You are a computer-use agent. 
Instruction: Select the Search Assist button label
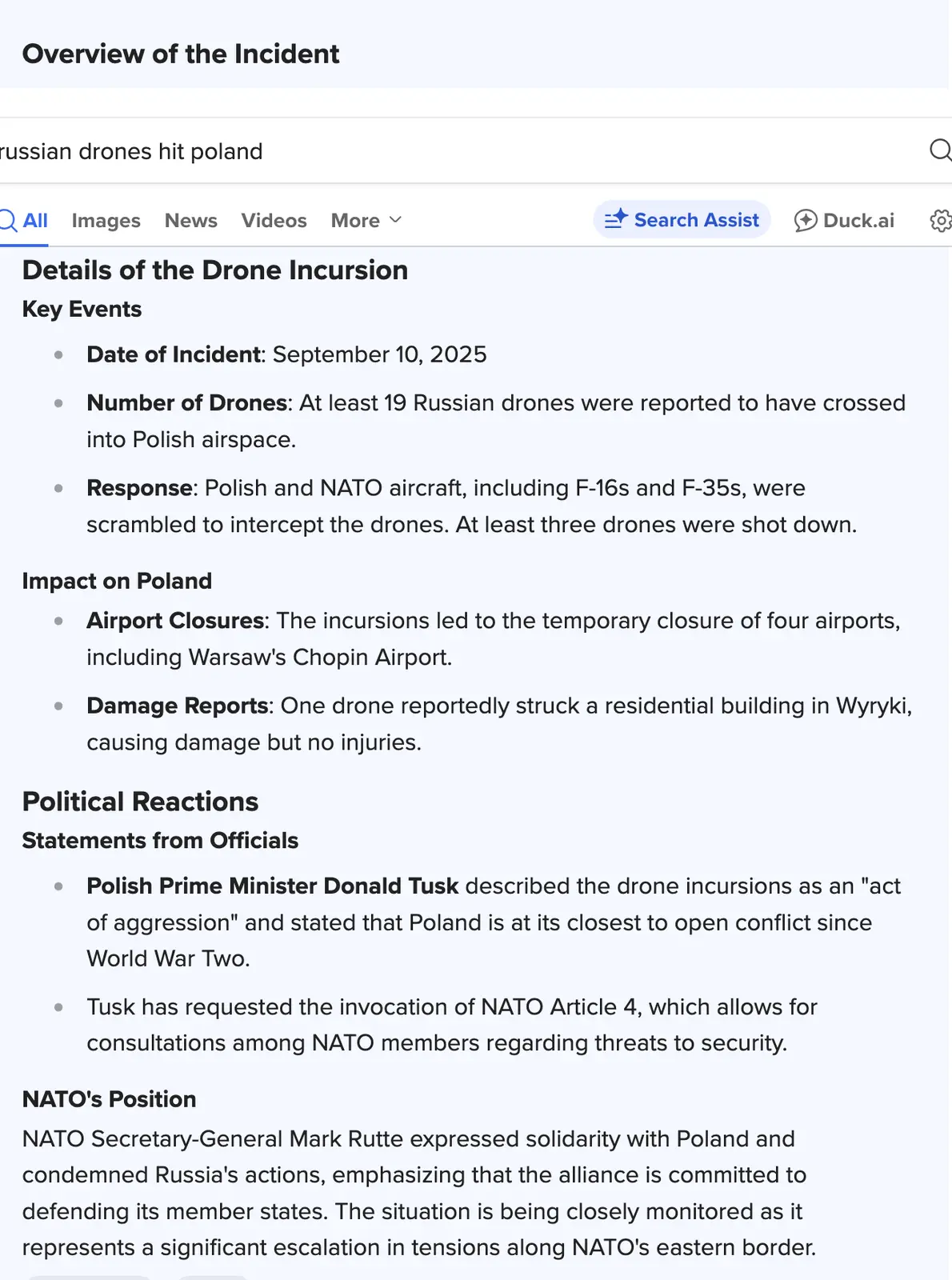696,220
